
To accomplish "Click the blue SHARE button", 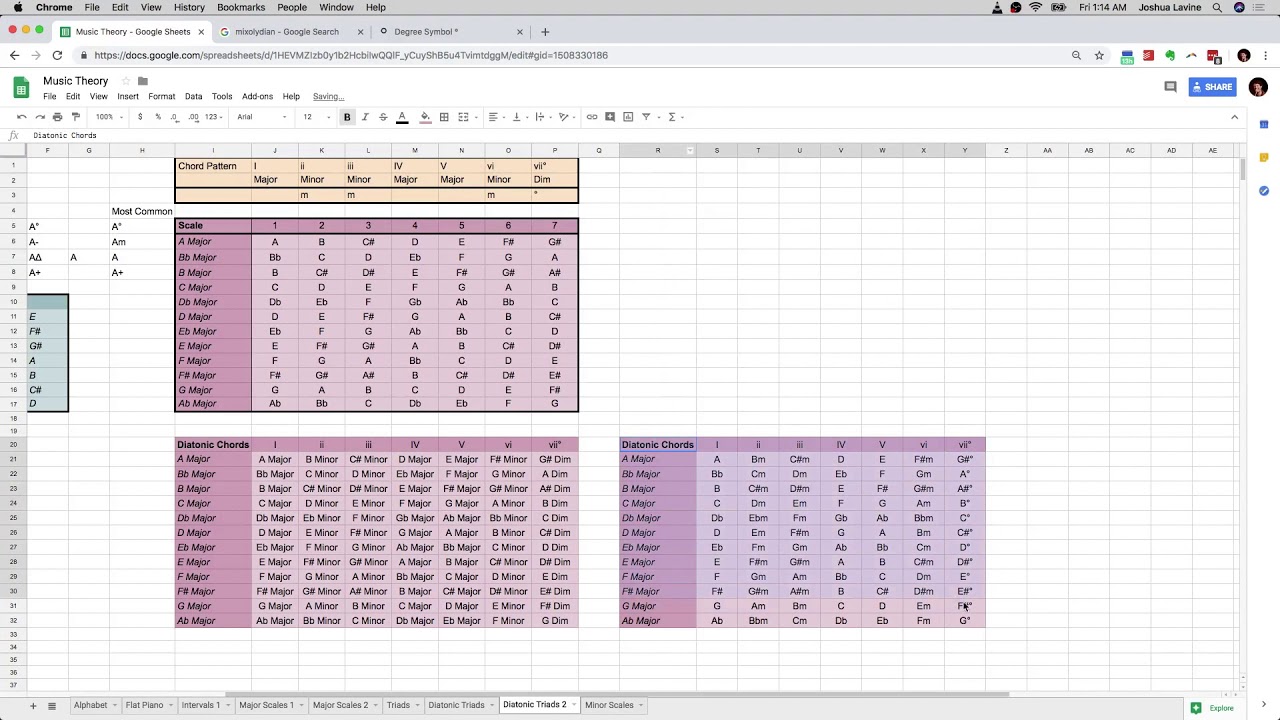I will pyautogui.click(x=1213, y=87).
